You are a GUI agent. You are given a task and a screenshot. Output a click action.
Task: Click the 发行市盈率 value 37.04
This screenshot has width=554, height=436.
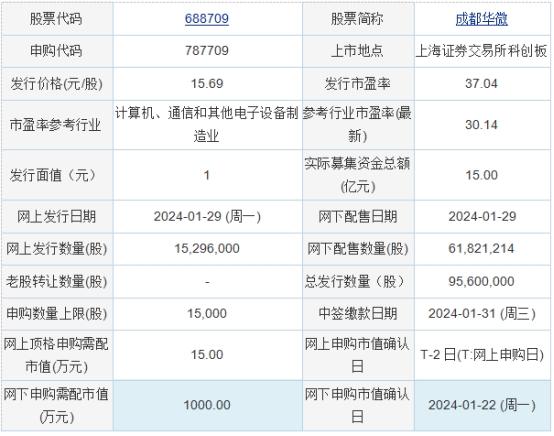click(482, 84)
